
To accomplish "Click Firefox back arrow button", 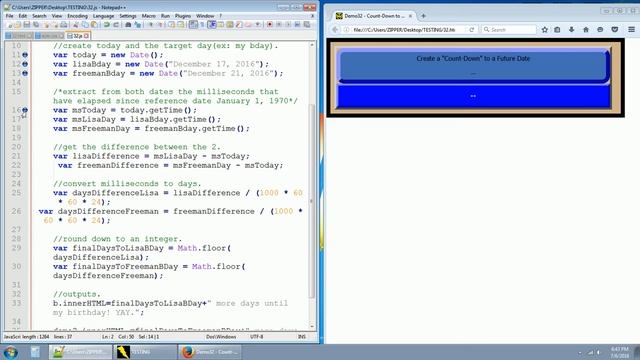I will (x=335, y=30).
